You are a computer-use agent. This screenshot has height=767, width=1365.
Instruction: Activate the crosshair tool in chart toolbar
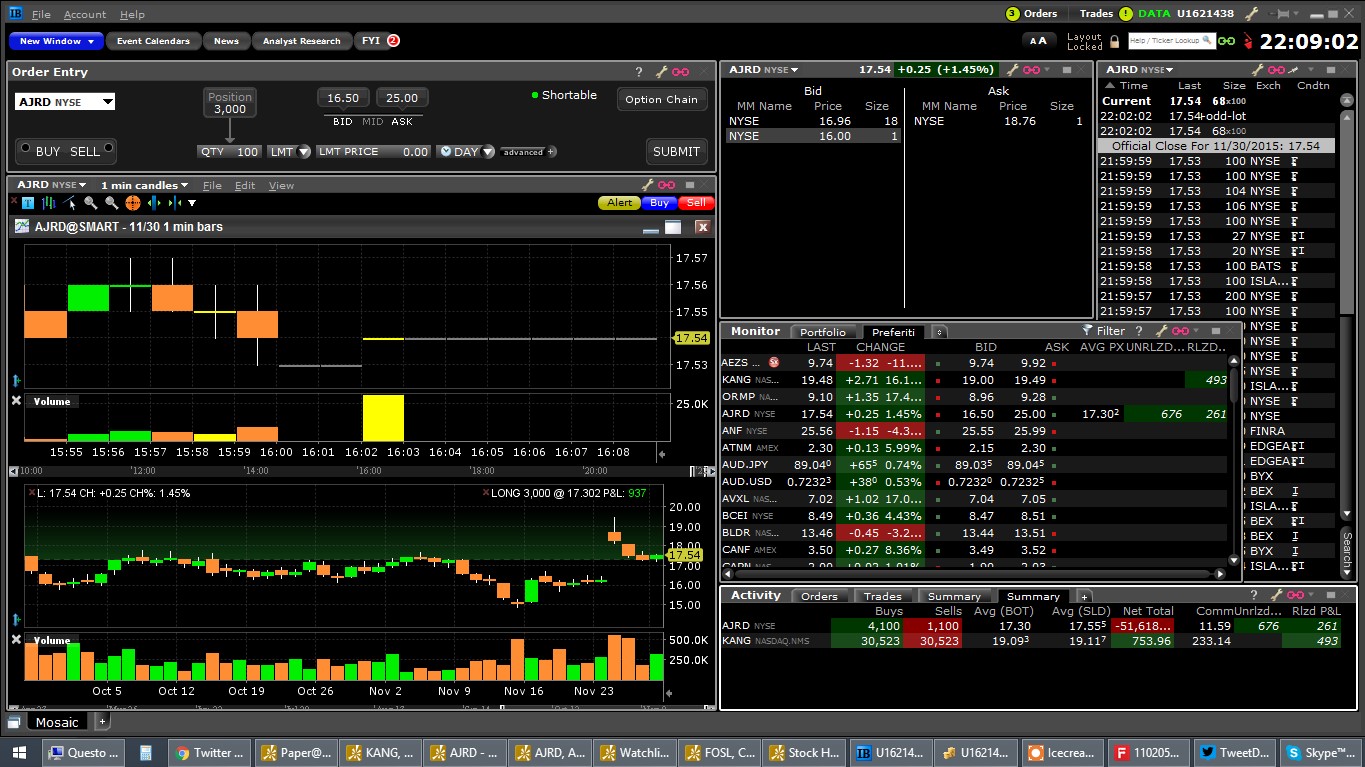click(132, 203)
